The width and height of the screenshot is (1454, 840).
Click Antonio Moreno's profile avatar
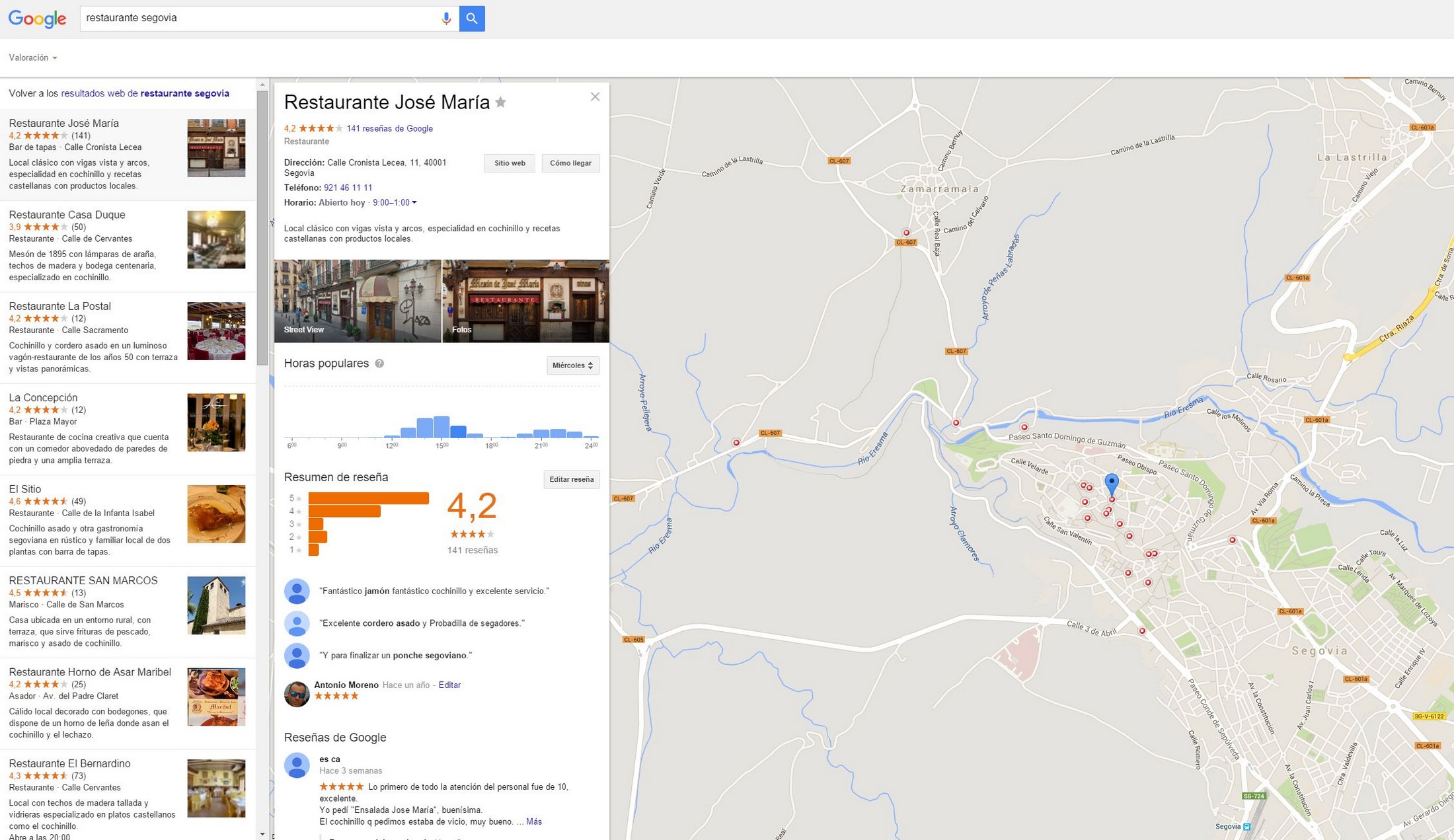tap(297, 694)
